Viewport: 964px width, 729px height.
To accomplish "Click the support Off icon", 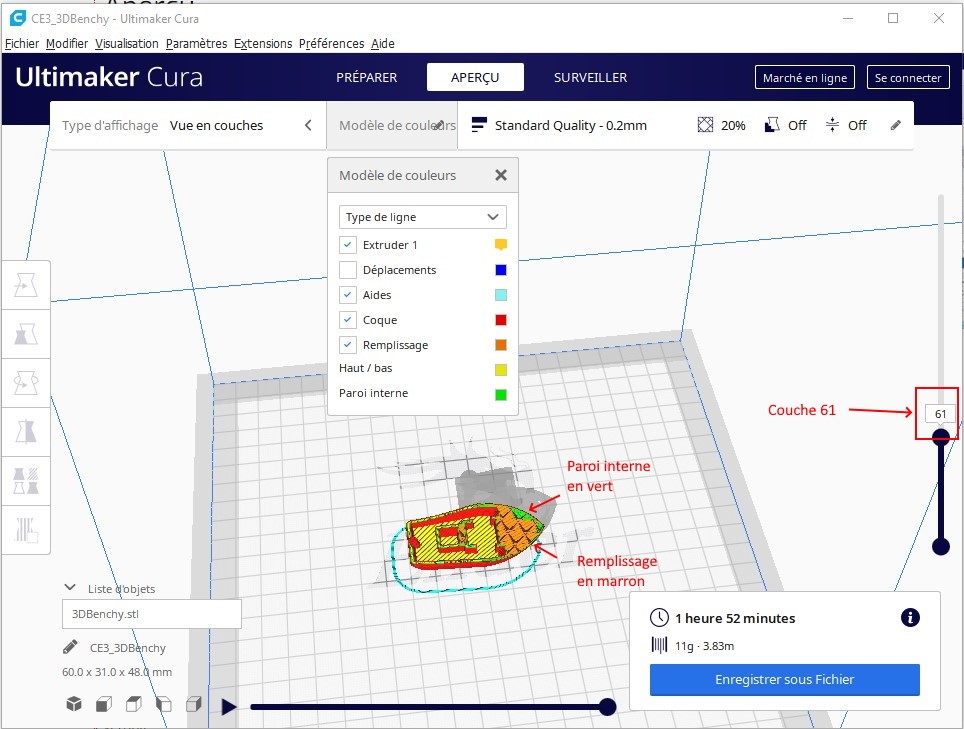I will pos(772,125).
